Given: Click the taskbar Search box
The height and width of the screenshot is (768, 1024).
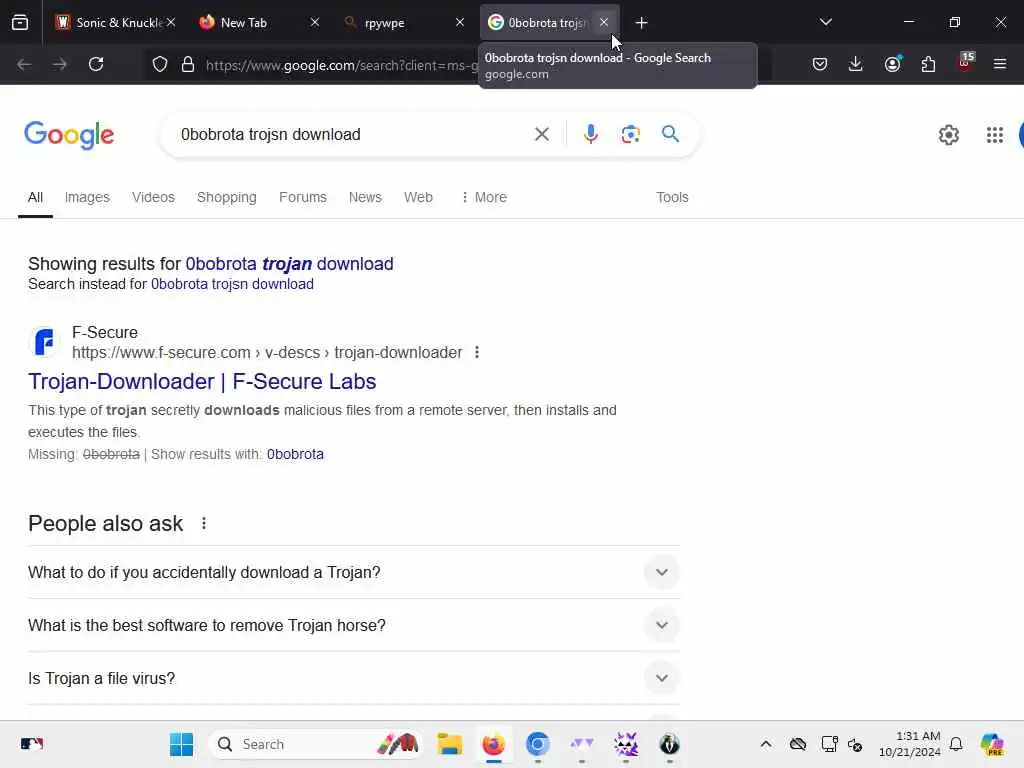Looking at the screenshot, I should coord(315,744).
